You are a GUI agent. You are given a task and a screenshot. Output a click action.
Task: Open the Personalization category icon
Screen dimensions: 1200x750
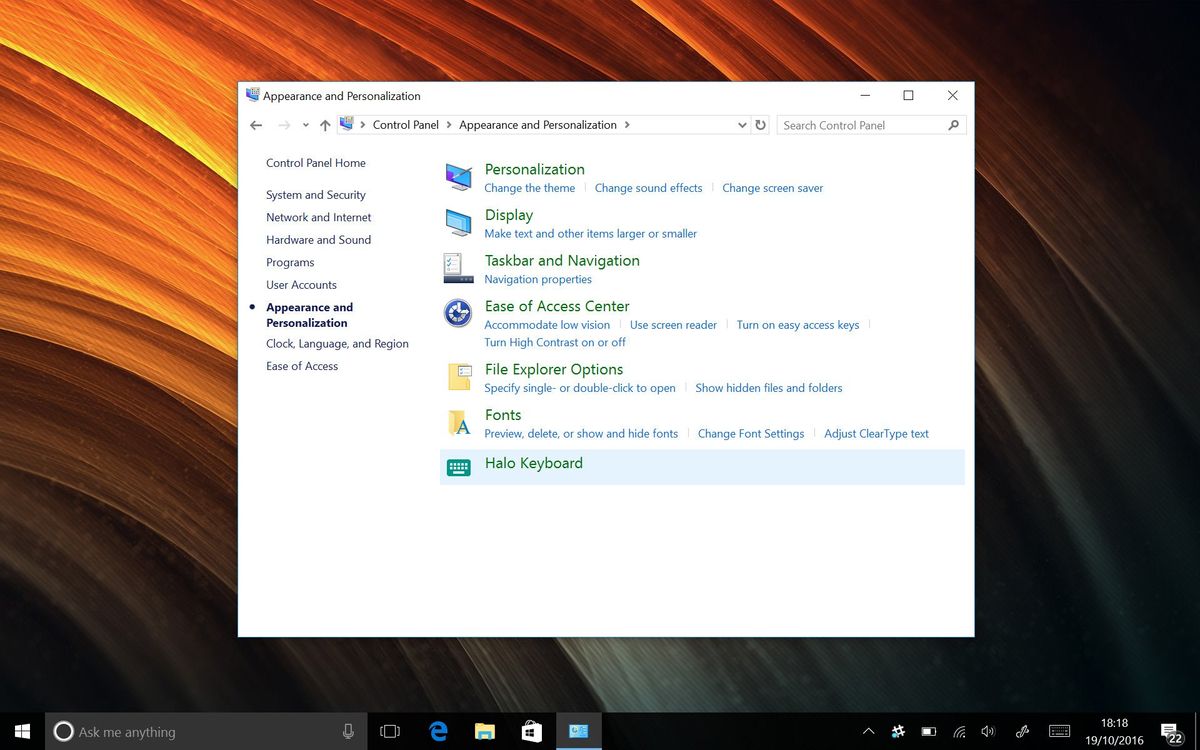458,177
